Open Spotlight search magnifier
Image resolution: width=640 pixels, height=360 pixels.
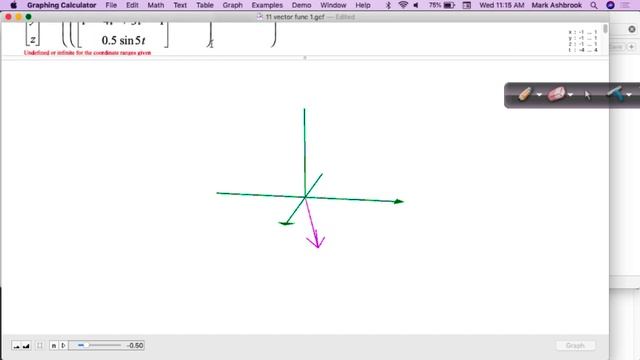[594, 5]
